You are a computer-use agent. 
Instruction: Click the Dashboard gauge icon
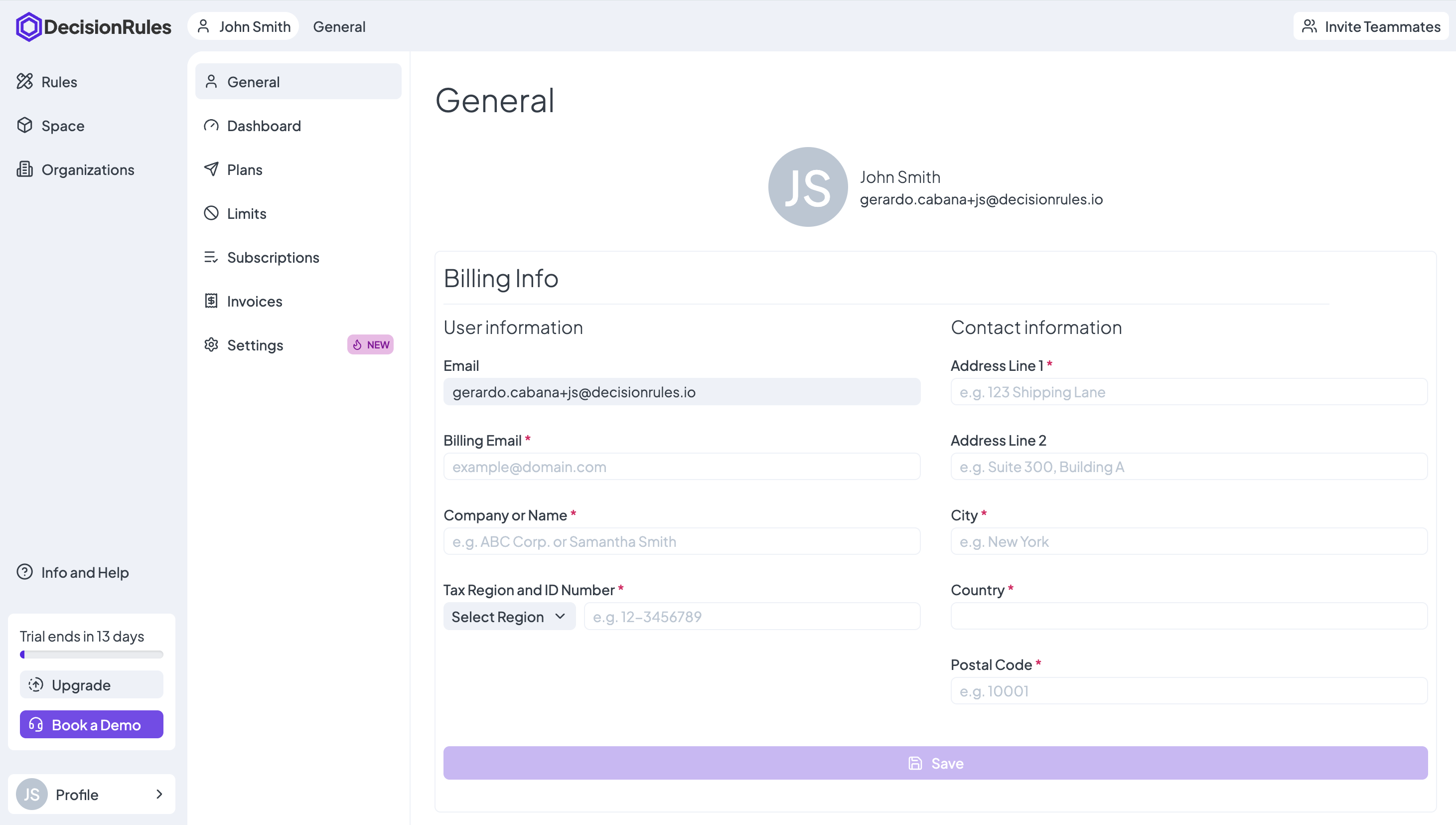coord(211,125)
